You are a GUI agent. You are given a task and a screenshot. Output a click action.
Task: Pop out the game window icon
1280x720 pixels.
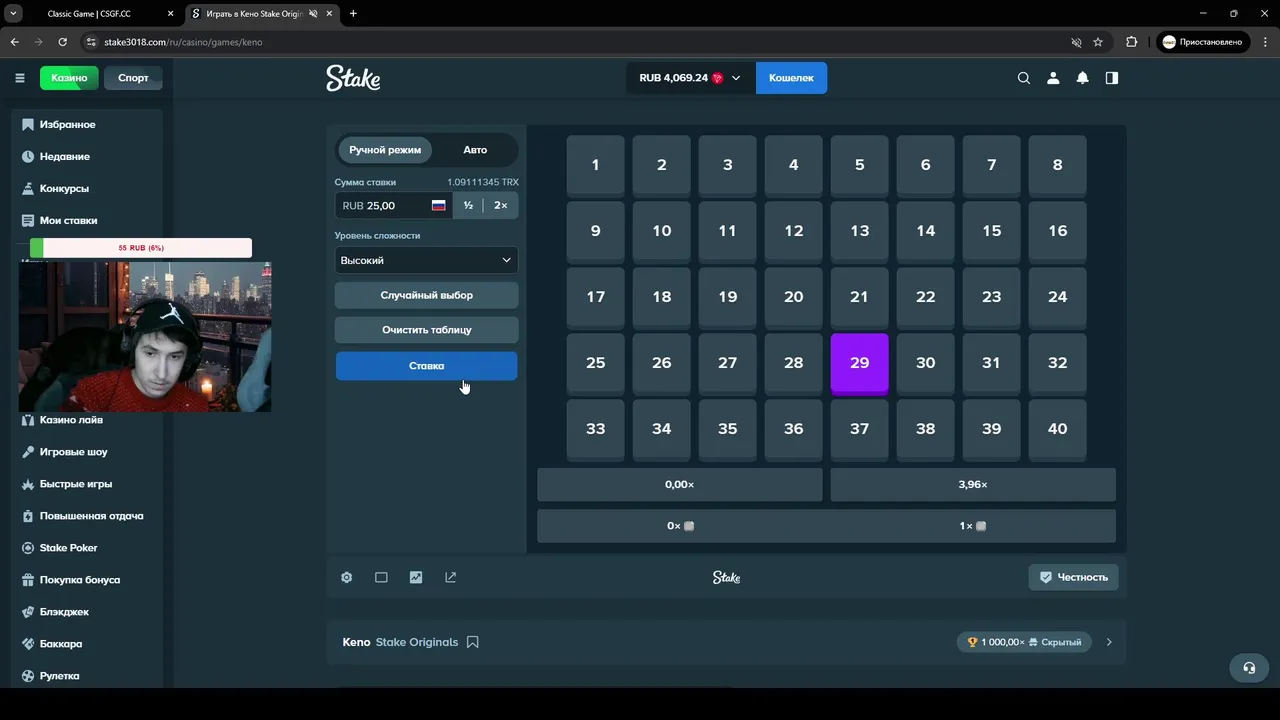[450, 577]
